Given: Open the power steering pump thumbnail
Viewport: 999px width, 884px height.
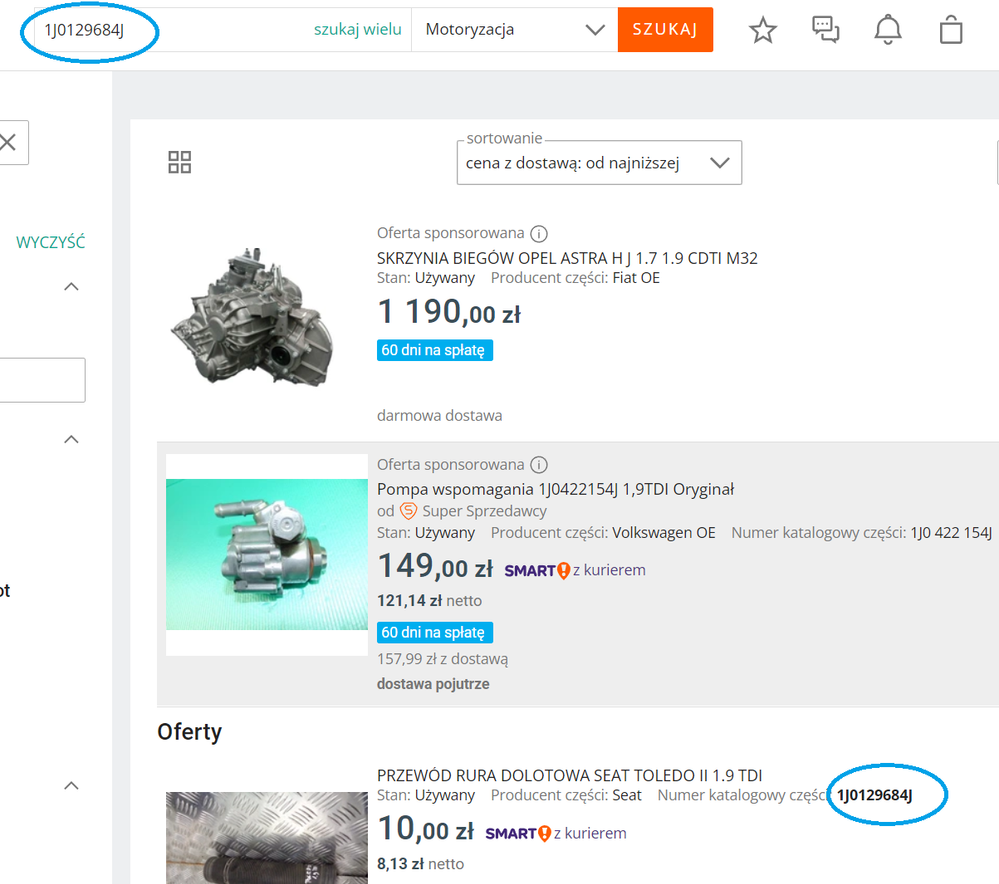Looking at the screenshot, I should point(267,554).
